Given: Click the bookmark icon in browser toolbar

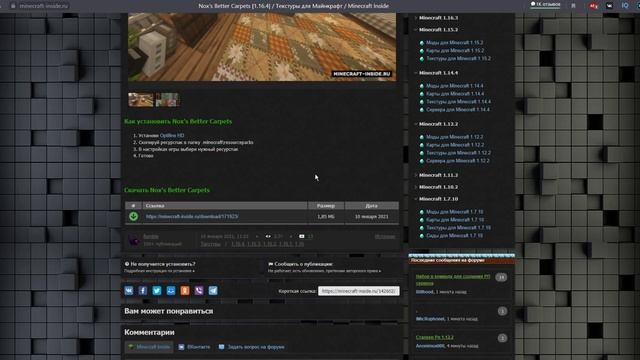Looking at the screenshot, I should click(573, 6).
